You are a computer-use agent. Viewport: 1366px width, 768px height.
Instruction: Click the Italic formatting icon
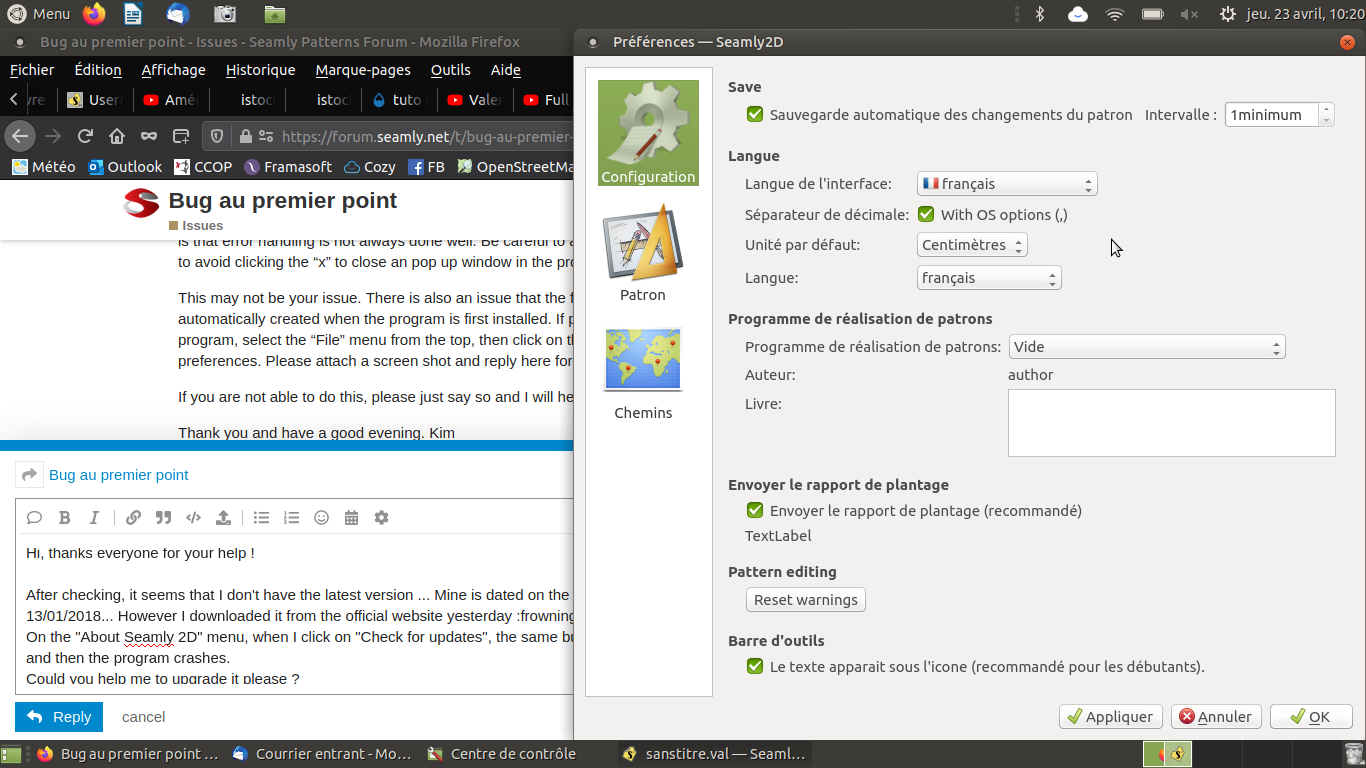pos(95,518)
